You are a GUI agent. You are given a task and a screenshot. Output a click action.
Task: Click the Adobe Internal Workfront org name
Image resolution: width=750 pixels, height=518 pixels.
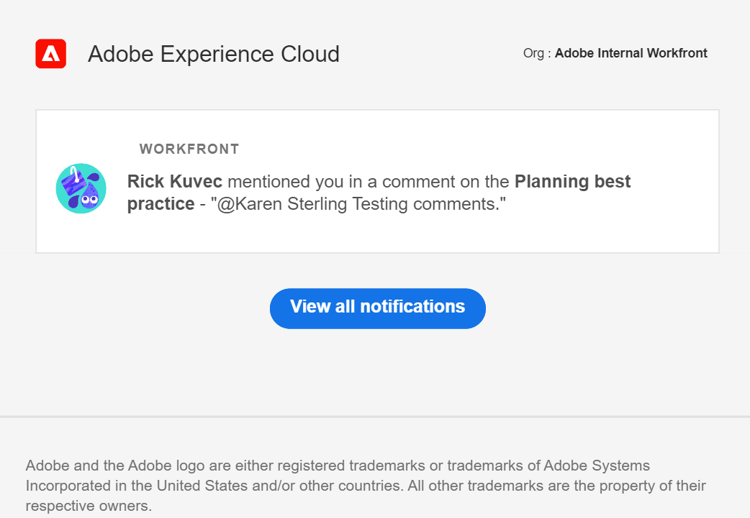[631, 53]
